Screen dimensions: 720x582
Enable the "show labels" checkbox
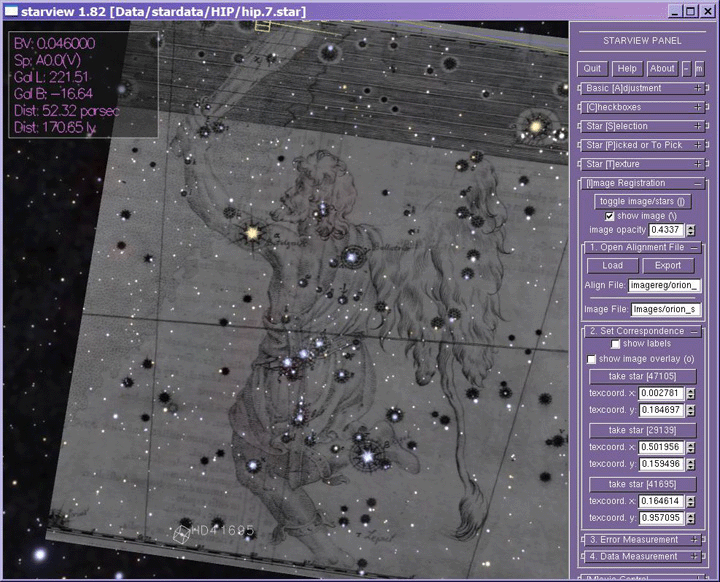pos(616,344)
